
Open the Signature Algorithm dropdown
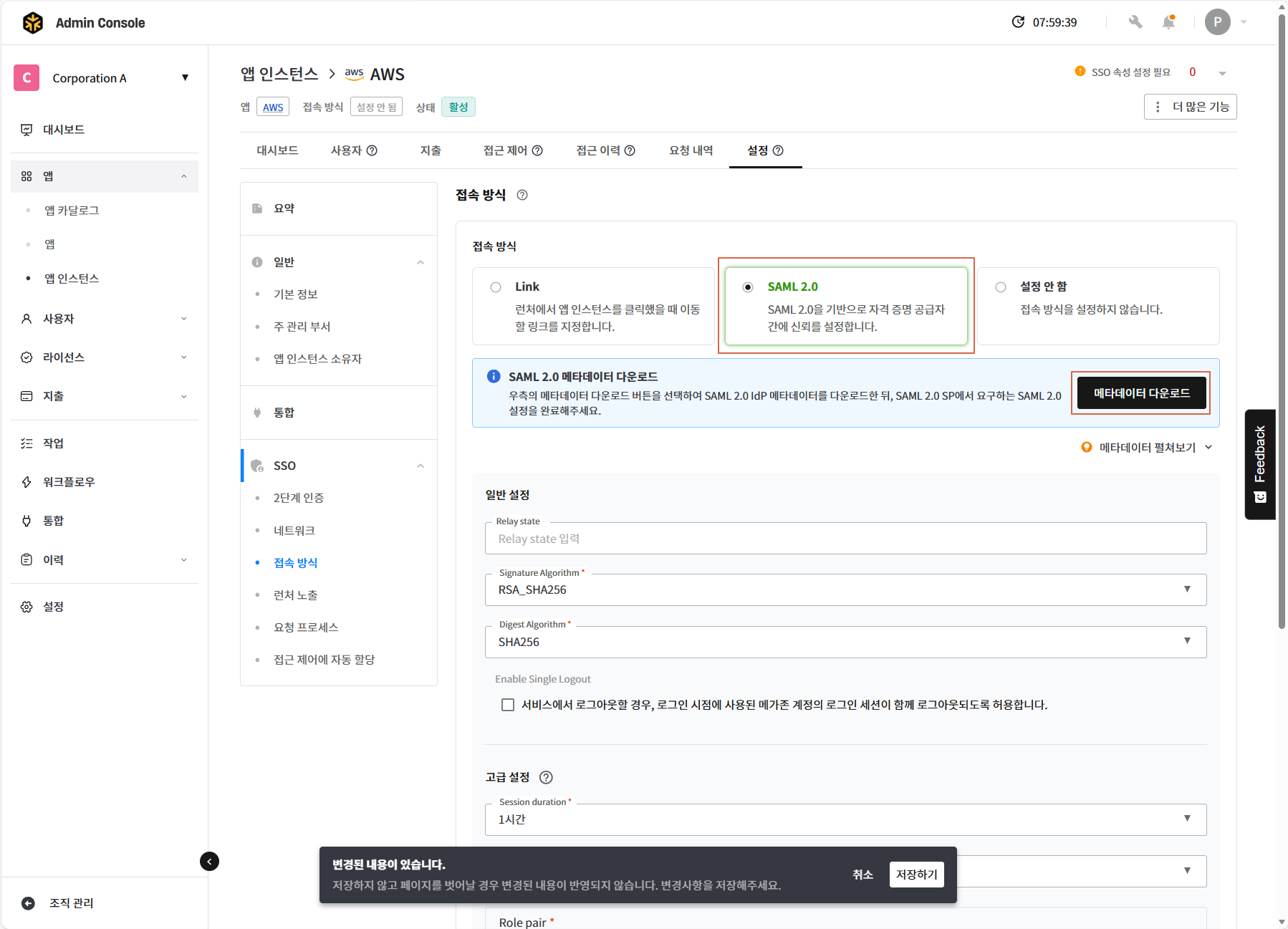click(845, 589)
